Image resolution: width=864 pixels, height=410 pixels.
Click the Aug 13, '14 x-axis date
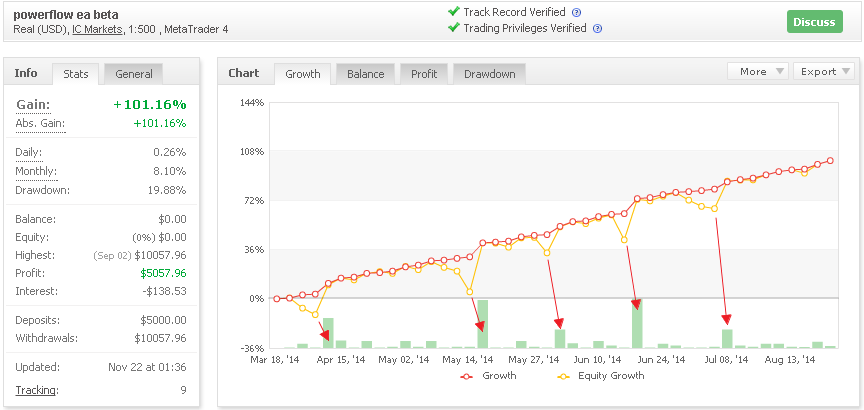point(792,359)
